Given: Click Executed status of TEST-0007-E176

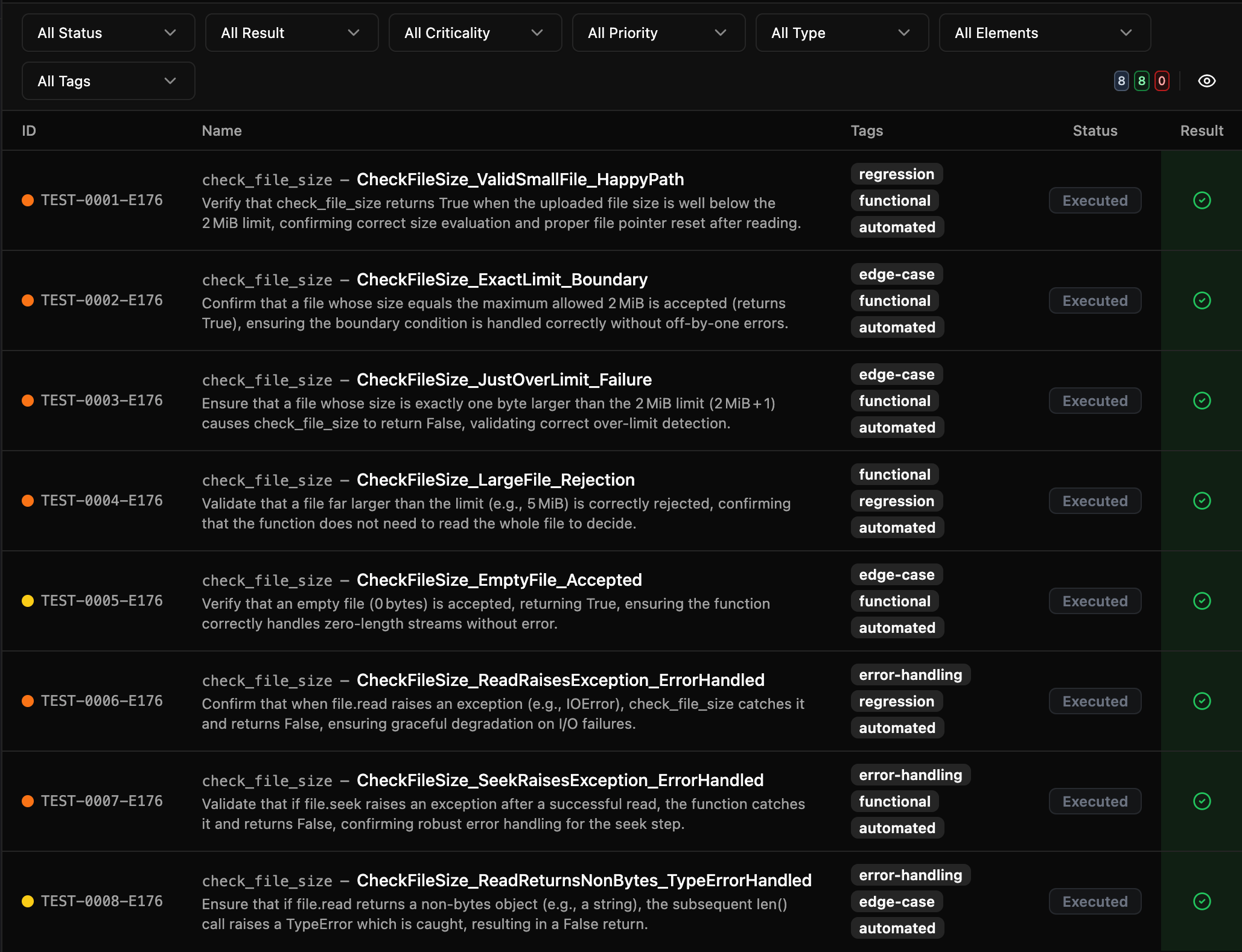Looking at the screenshot, I should pos(1095,801).
